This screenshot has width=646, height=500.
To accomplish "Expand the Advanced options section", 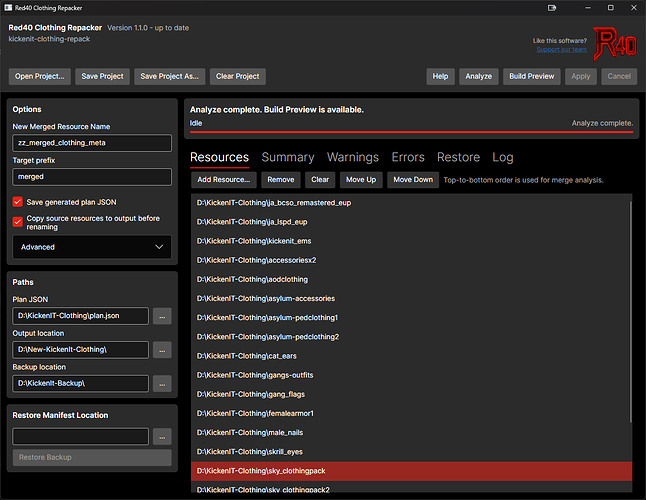I will point(92,247).
